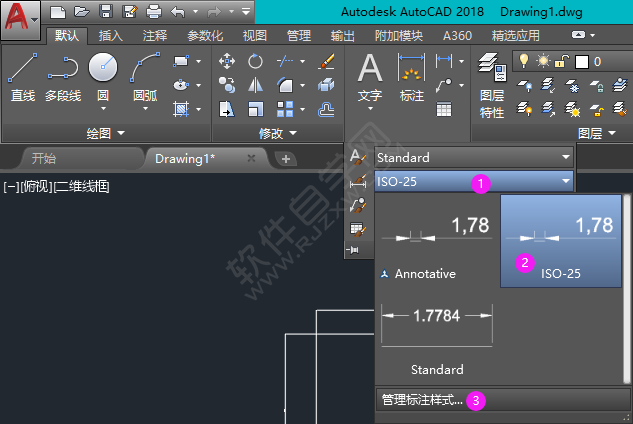Click the Dimension tool icon
This screenshot has width=633, height=424.
click(411, 68)
